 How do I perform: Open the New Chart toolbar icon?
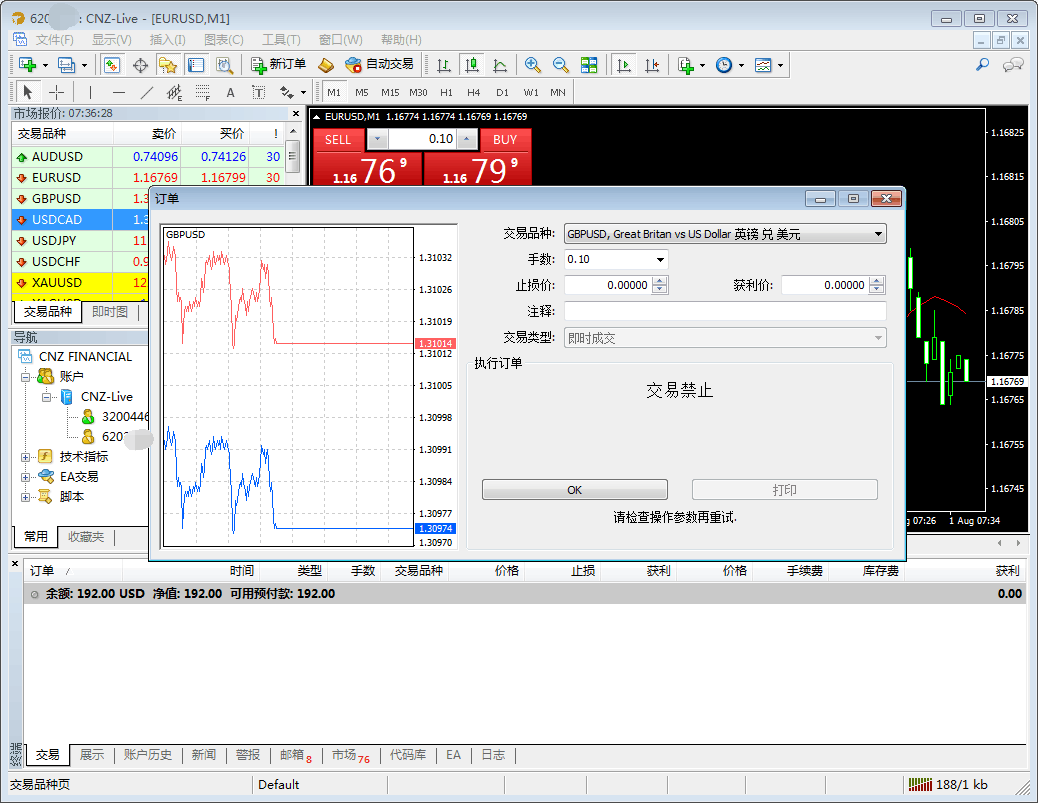pyautogui.click(x=28, y=65)
